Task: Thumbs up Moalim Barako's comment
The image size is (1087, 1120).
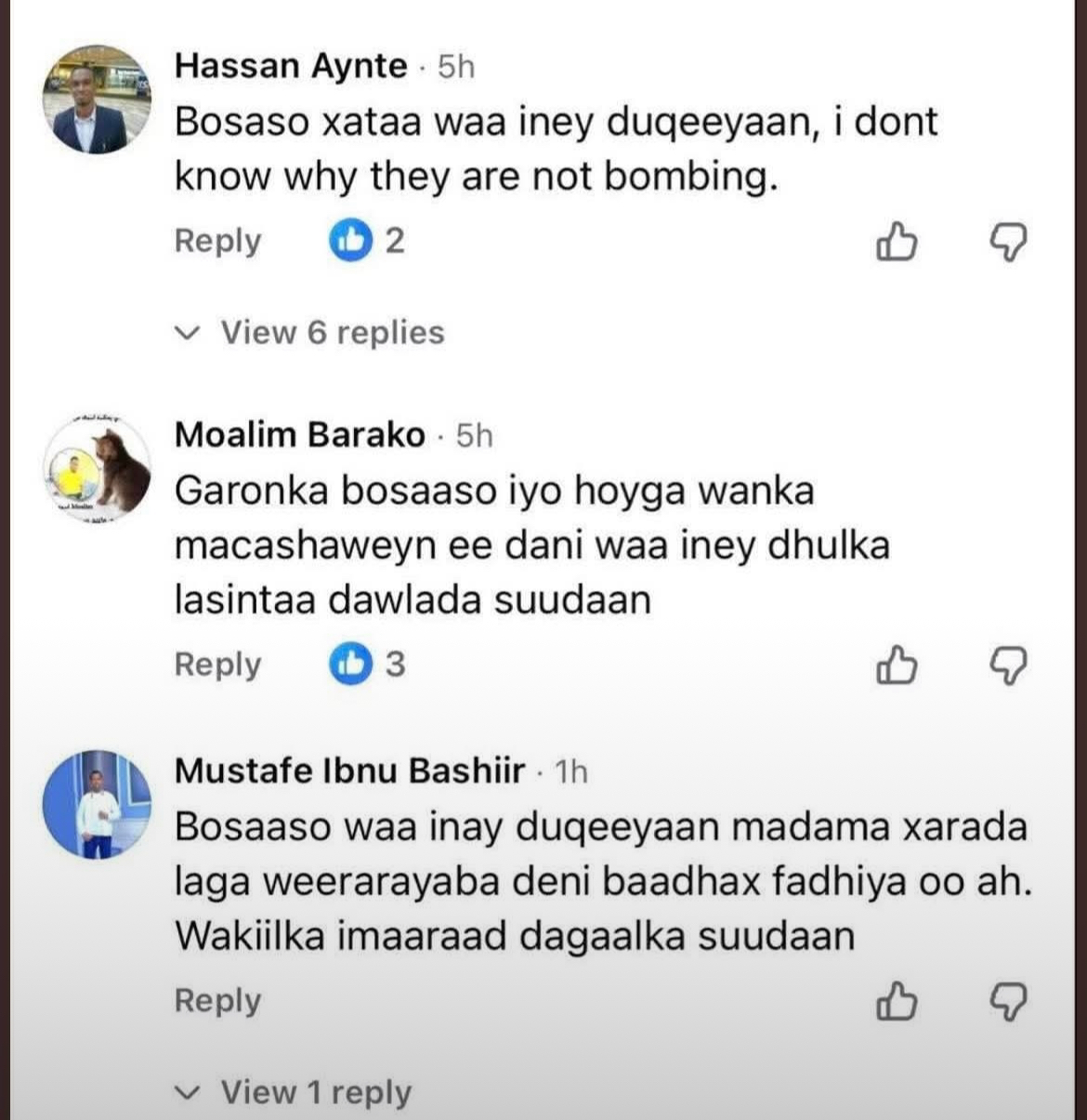Action: click(x=897, y=666)
